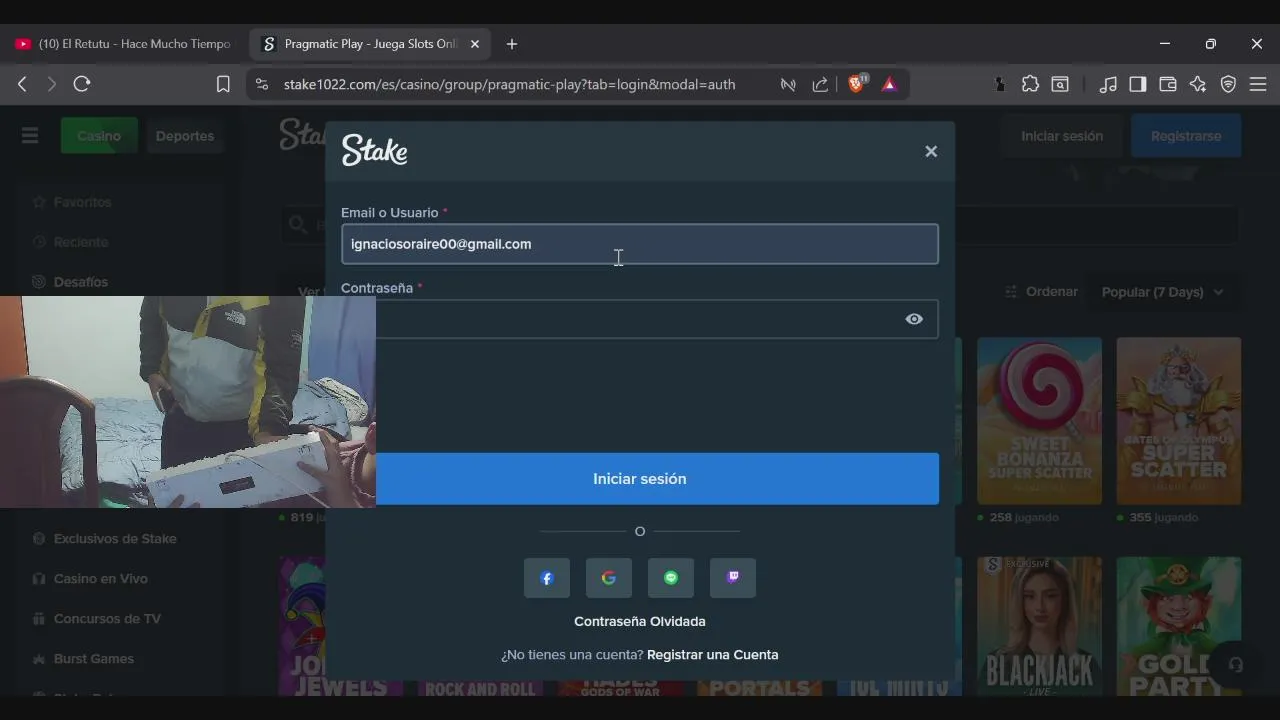Open the Brave Wallet icon

(1167, 84)
